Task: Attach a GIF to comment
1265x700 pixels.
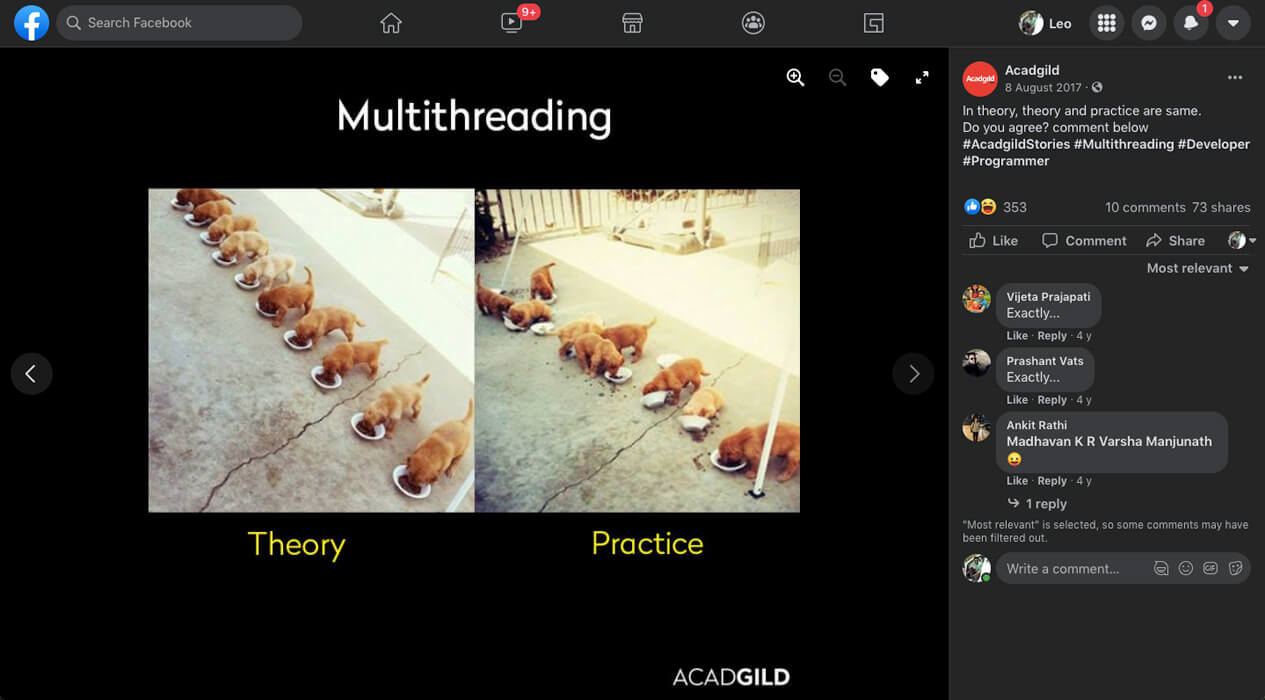Action: coord(1210,568)
